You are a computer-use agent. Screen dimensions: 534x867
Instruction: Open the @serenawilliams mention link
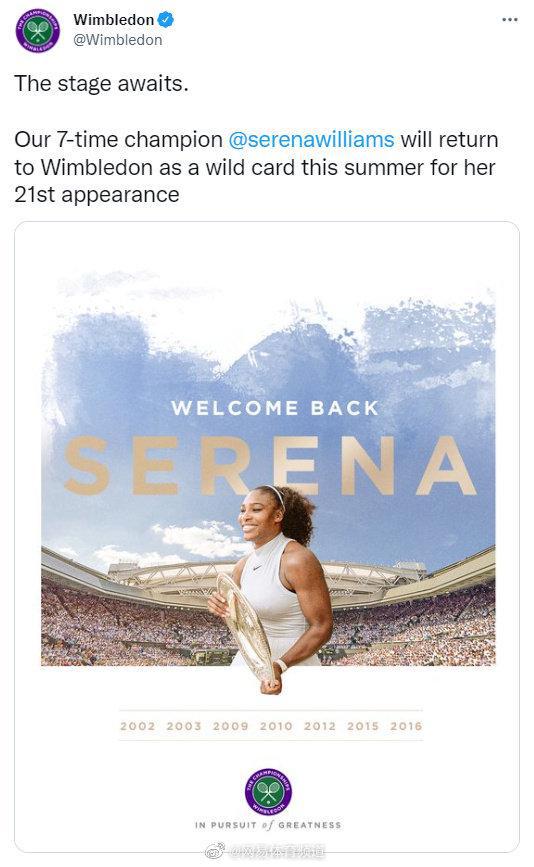click(311, 139)
